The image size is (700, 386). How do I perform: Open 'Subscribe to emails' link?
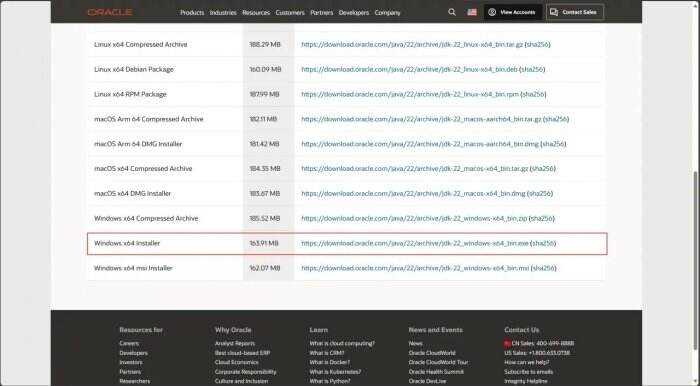tap(529, 372)
